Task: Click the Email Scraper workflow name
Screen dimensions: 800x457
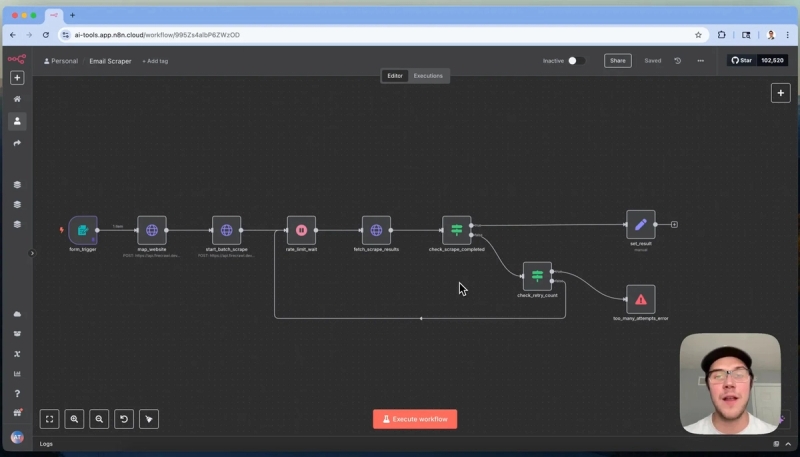Action: point(110,61)
